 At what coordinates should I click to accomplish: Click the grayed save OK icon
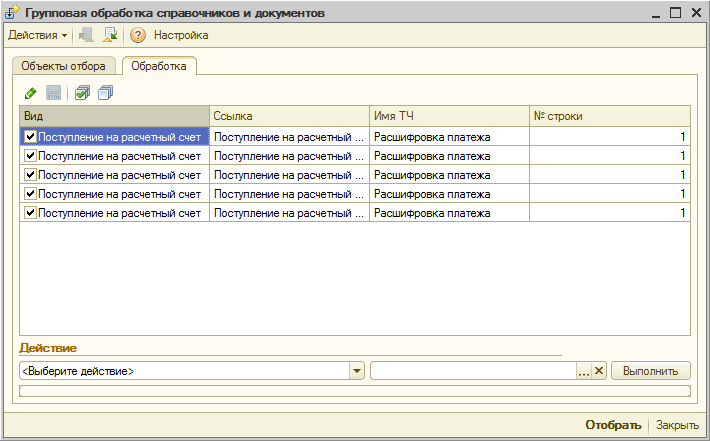pyautogui.click(x=54, y=93)
